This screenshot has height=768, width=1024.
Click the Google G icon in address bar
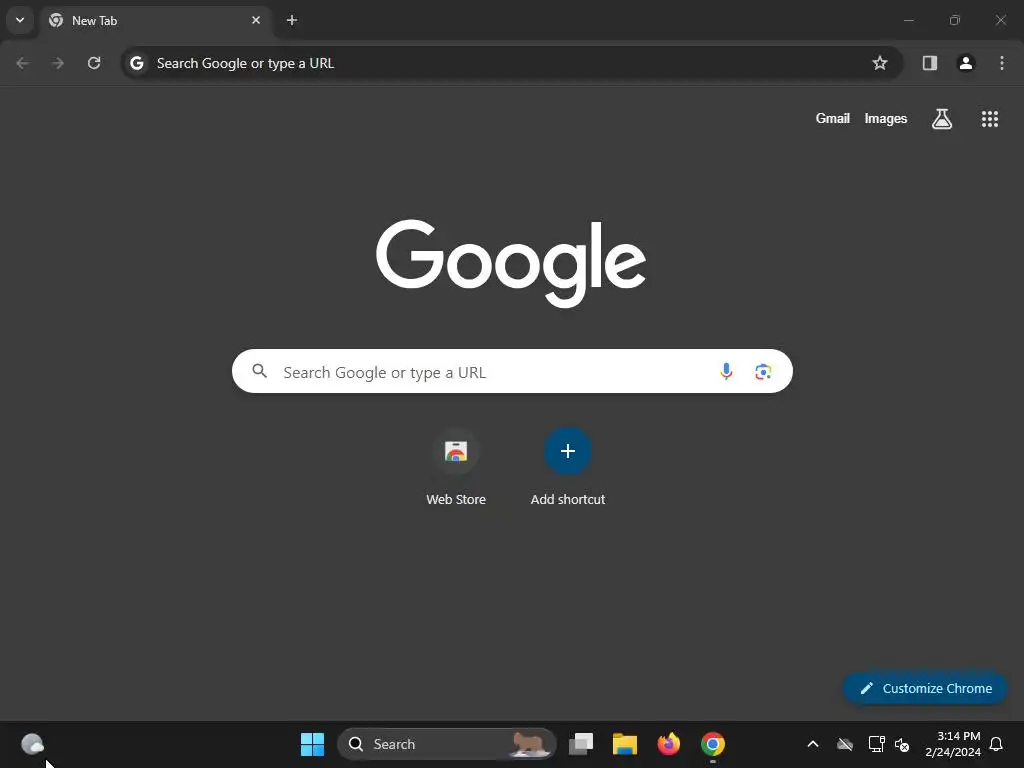(136, 63)
